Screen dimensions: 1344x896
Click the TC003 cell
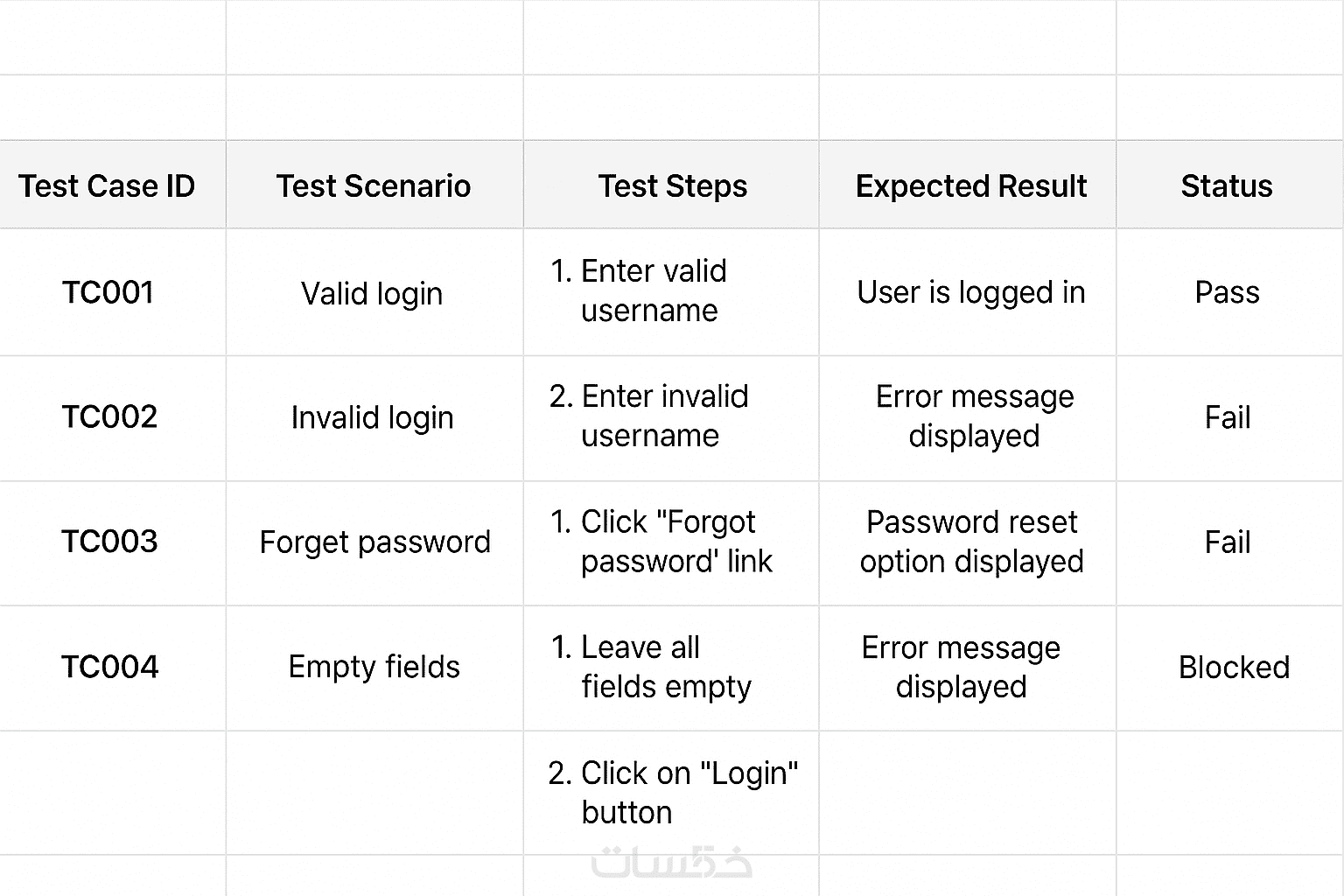[109, 542]
